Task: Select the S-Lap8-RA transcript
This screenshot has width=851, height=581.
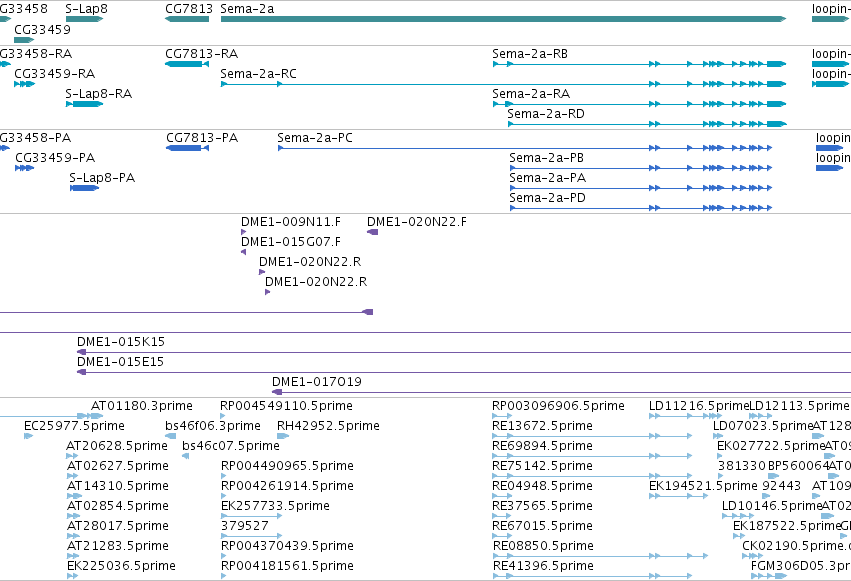Action: click(84, 104)
